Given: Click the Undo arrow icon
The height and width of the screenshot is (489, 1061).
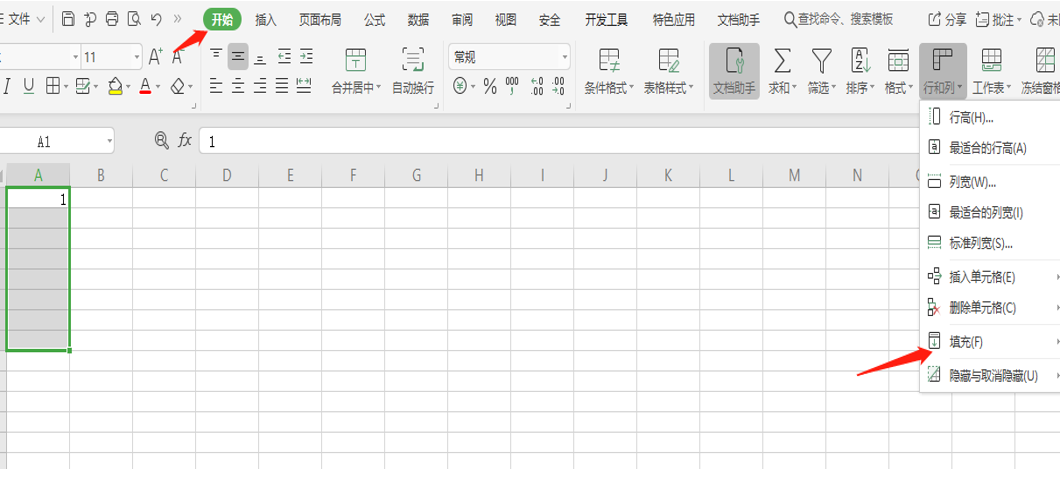Looking at the screenshot, I should click(x=156, y=20).
